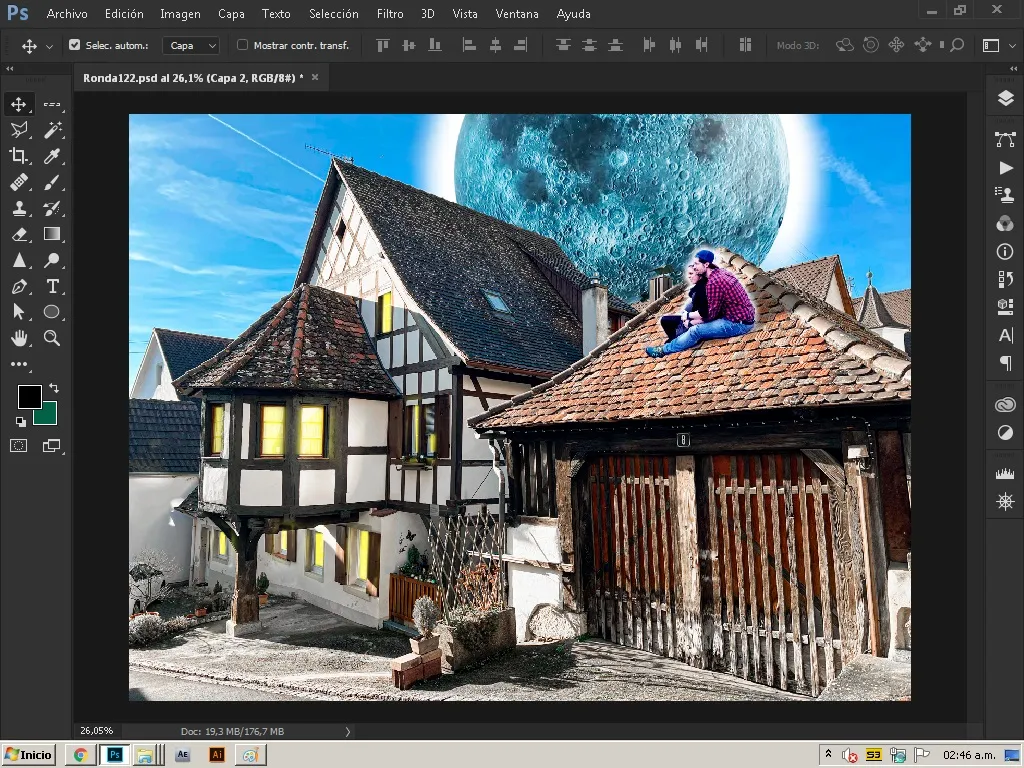1024x768 pixels.
Task: Select the Pen tool
Action: point(19,286)
